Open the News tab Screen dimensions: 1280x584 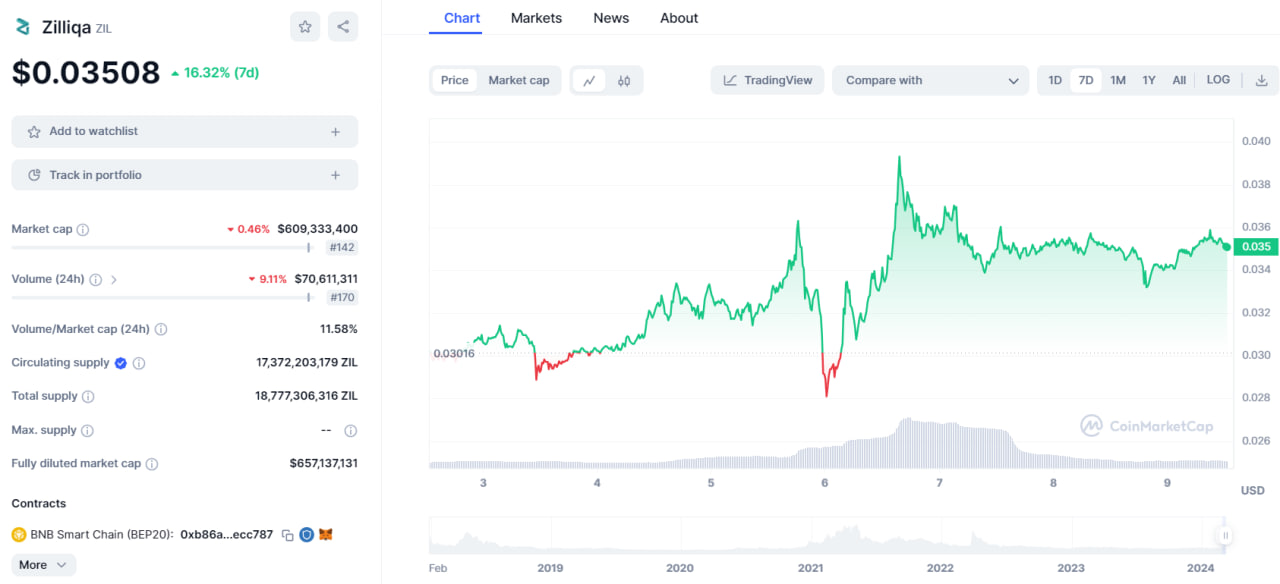611,18
